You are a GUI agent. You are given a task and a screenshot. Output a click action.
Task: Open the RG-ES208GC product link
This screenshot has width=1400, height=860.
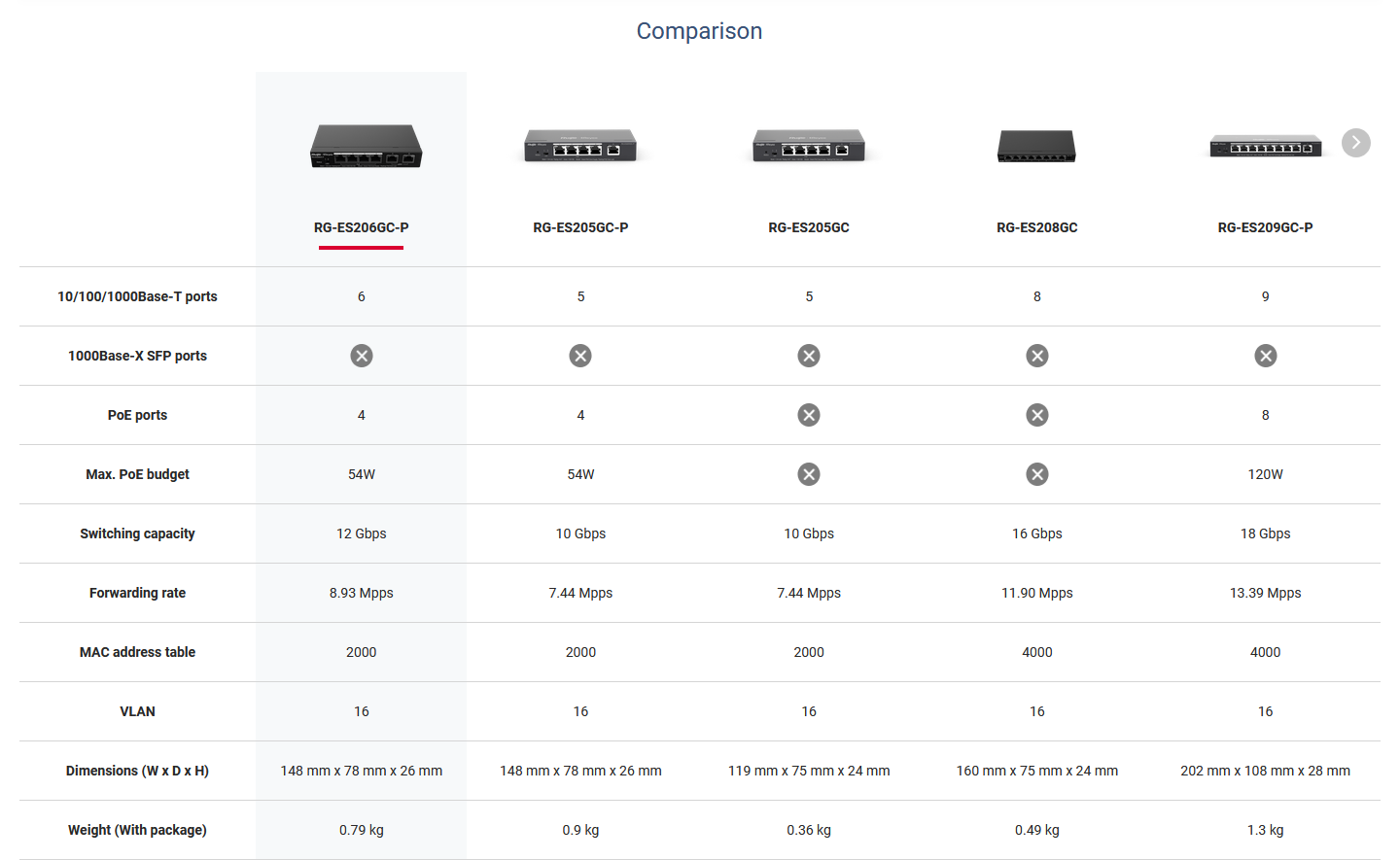[x=1036, y=227]
